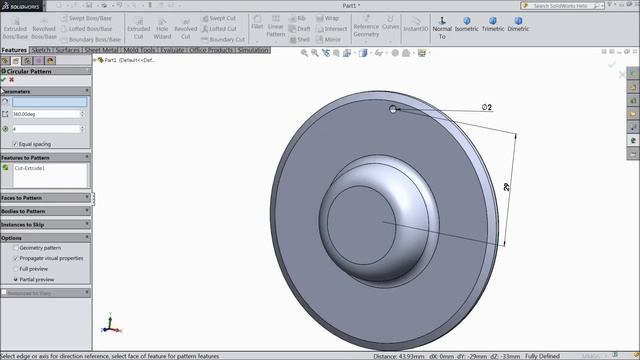Toggle the Equal spacing checkbox
The image size is (640, 360).
tap(15, 144)
